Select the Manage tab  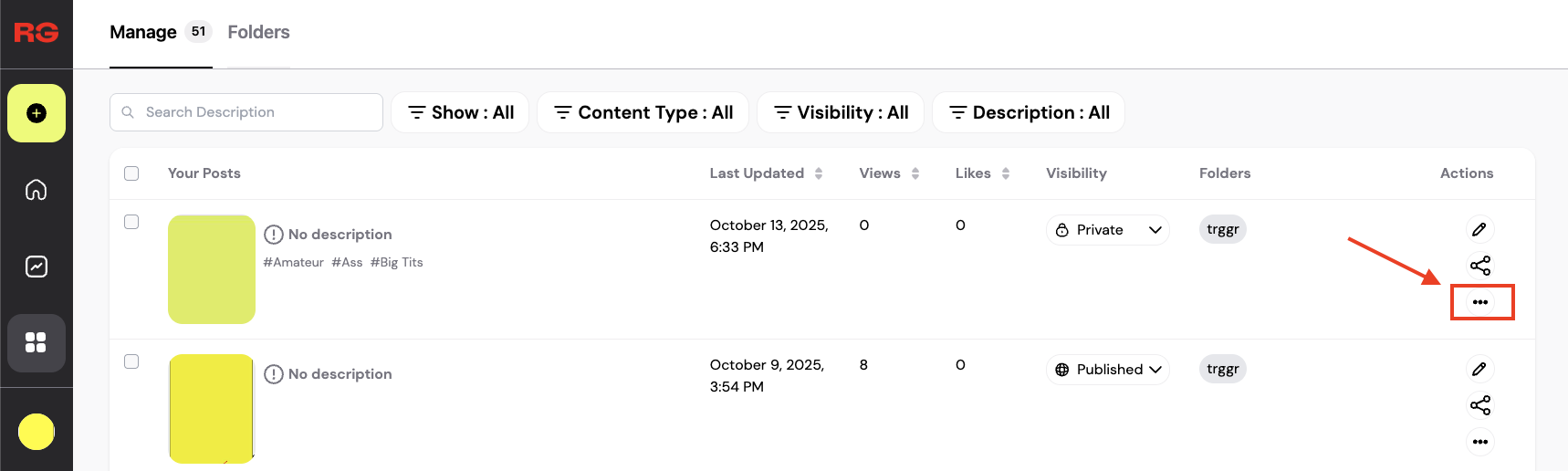point(143,32)
